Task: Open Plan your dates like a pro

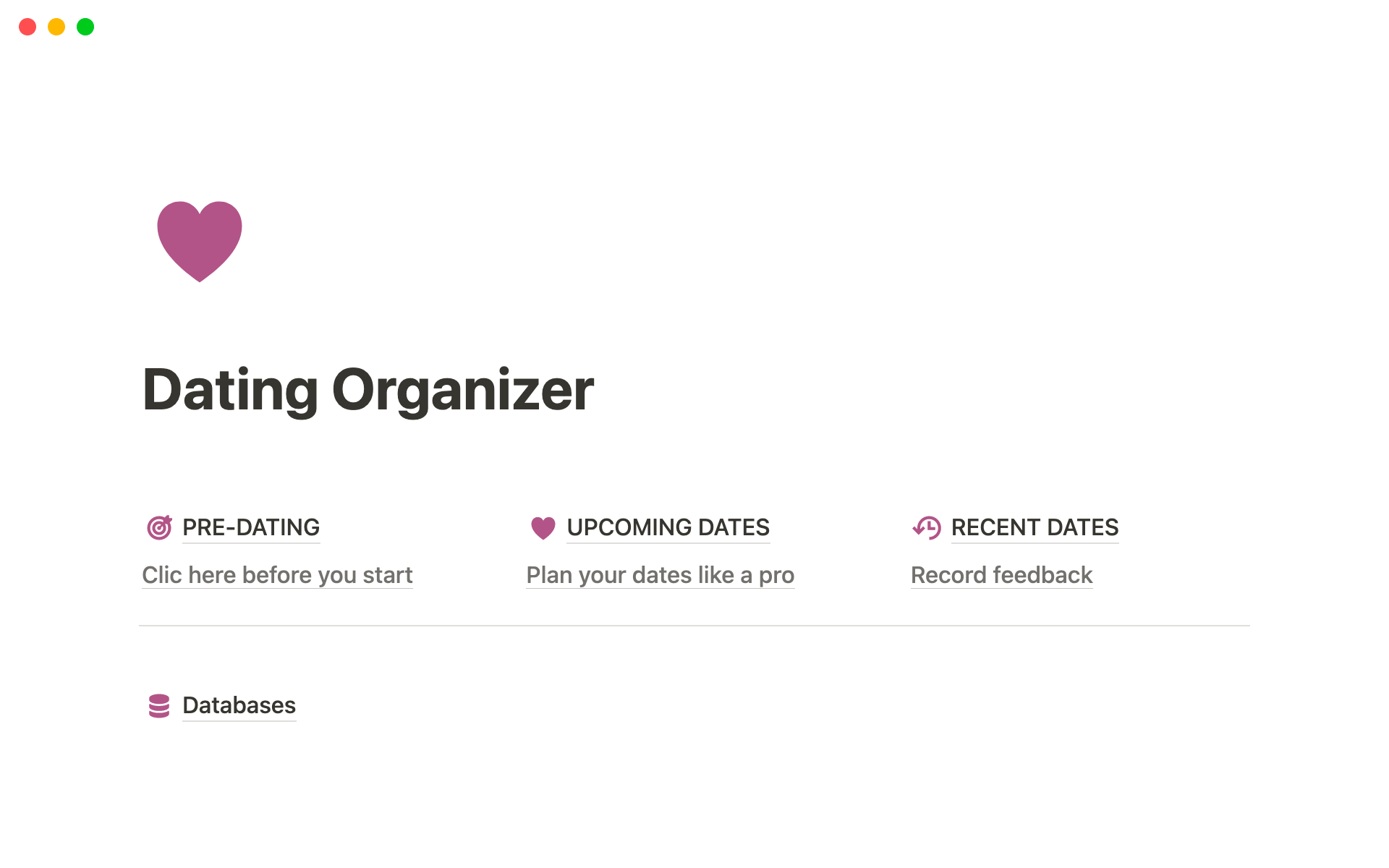Action: [x=660, y=574]
